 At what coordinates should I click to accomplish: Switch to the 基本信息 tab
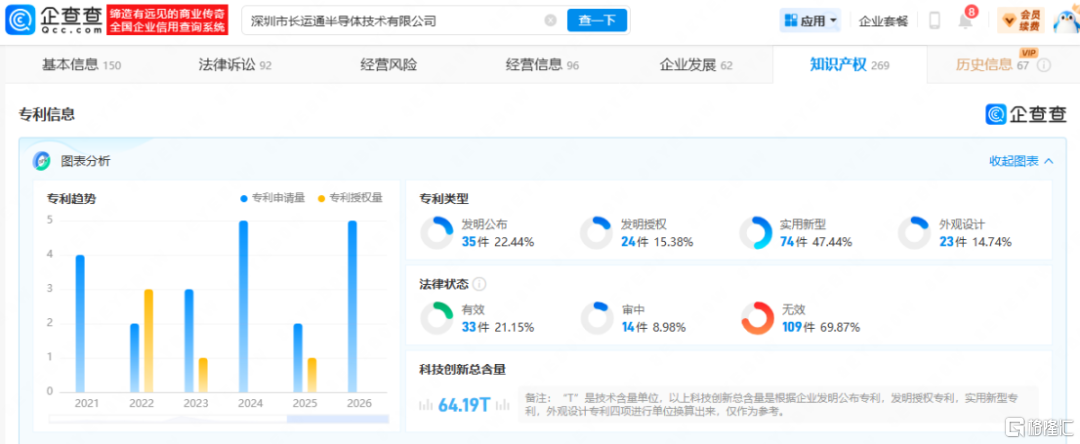tap(81, 65)
